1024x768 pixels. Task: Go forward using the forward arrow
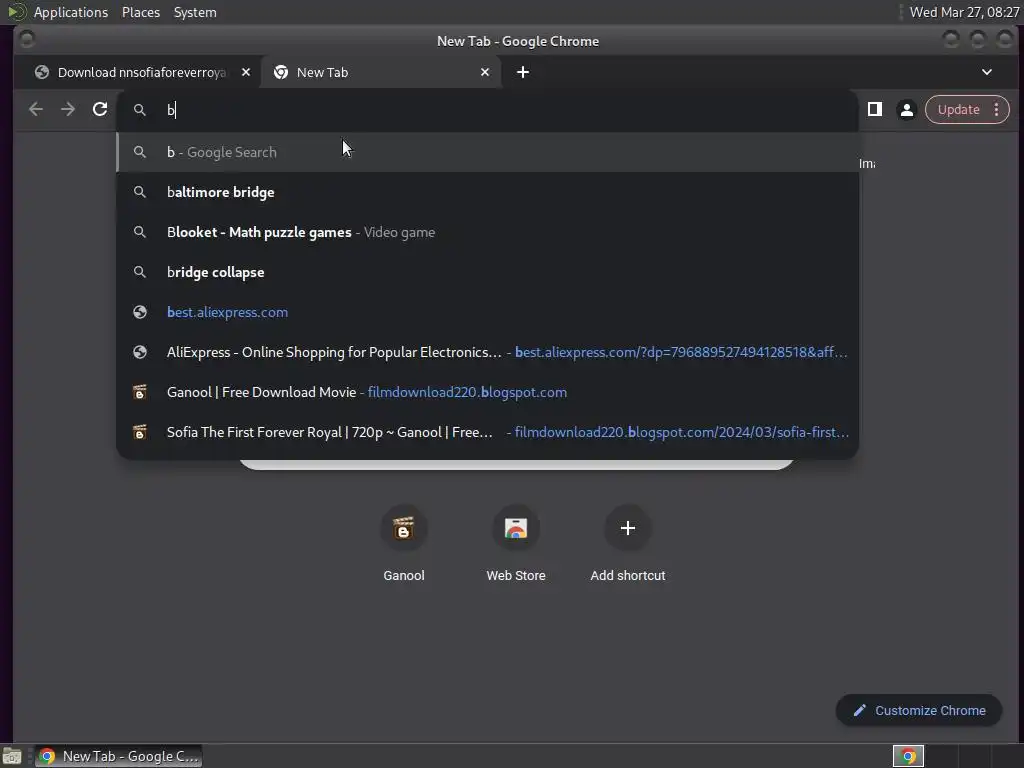tap(68, 110)
